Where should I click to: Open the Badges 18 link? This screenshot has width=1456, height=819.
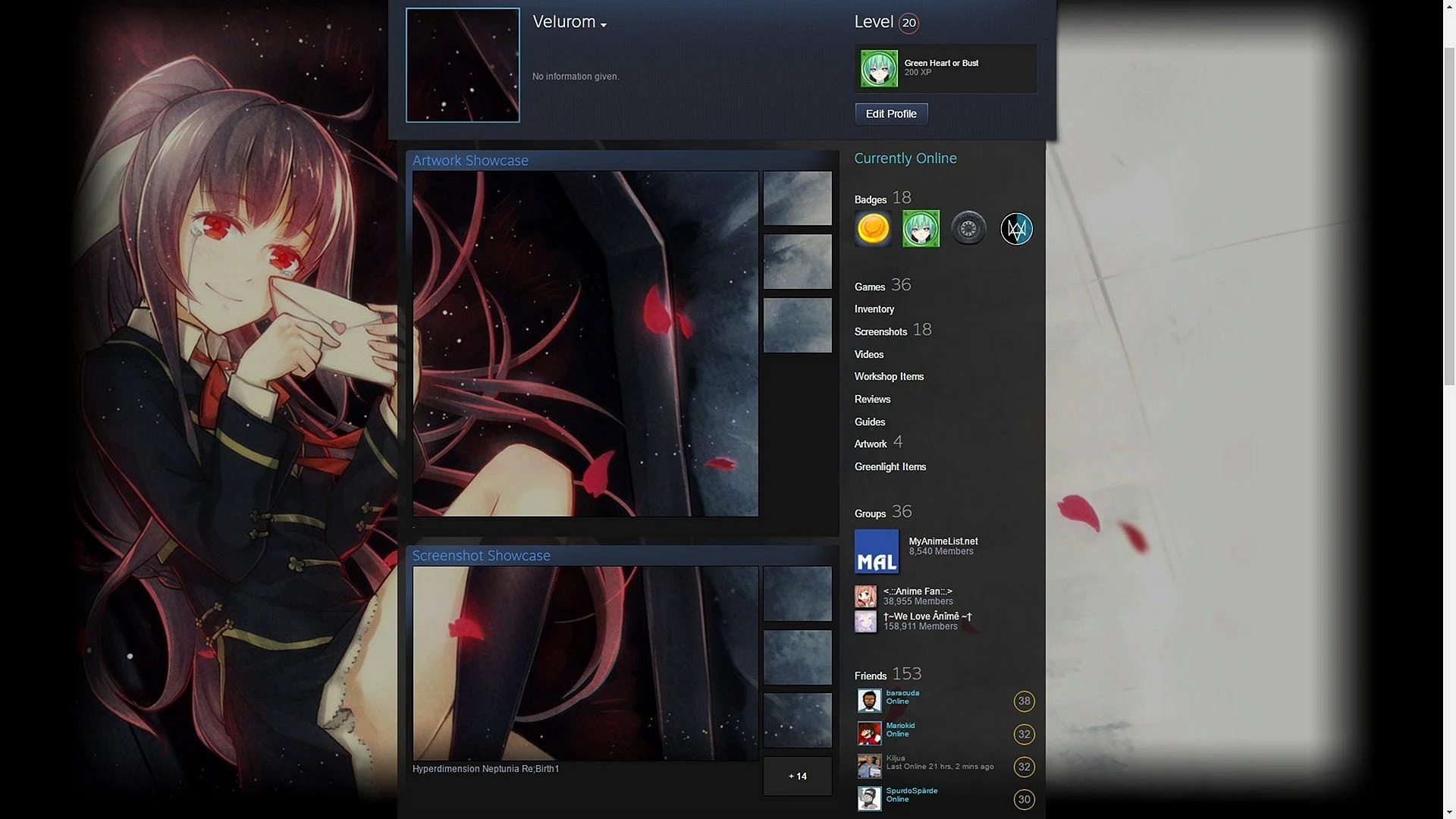point(883,199)
